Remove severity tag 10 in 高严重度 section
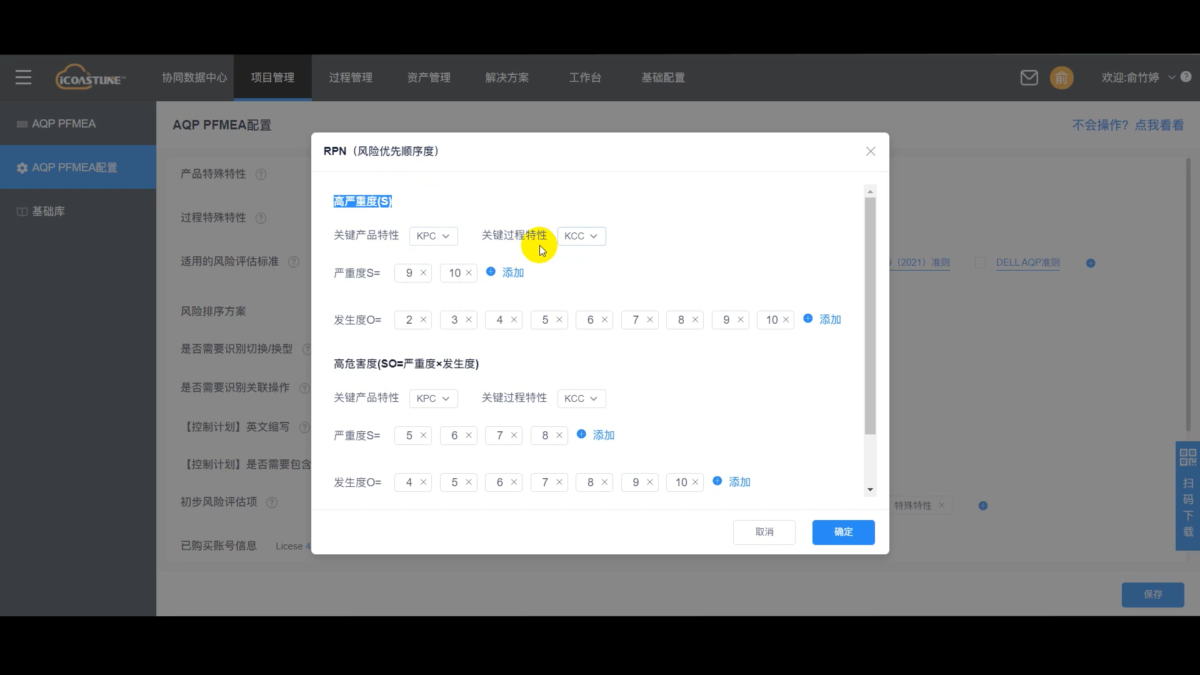 coord(468,273)
